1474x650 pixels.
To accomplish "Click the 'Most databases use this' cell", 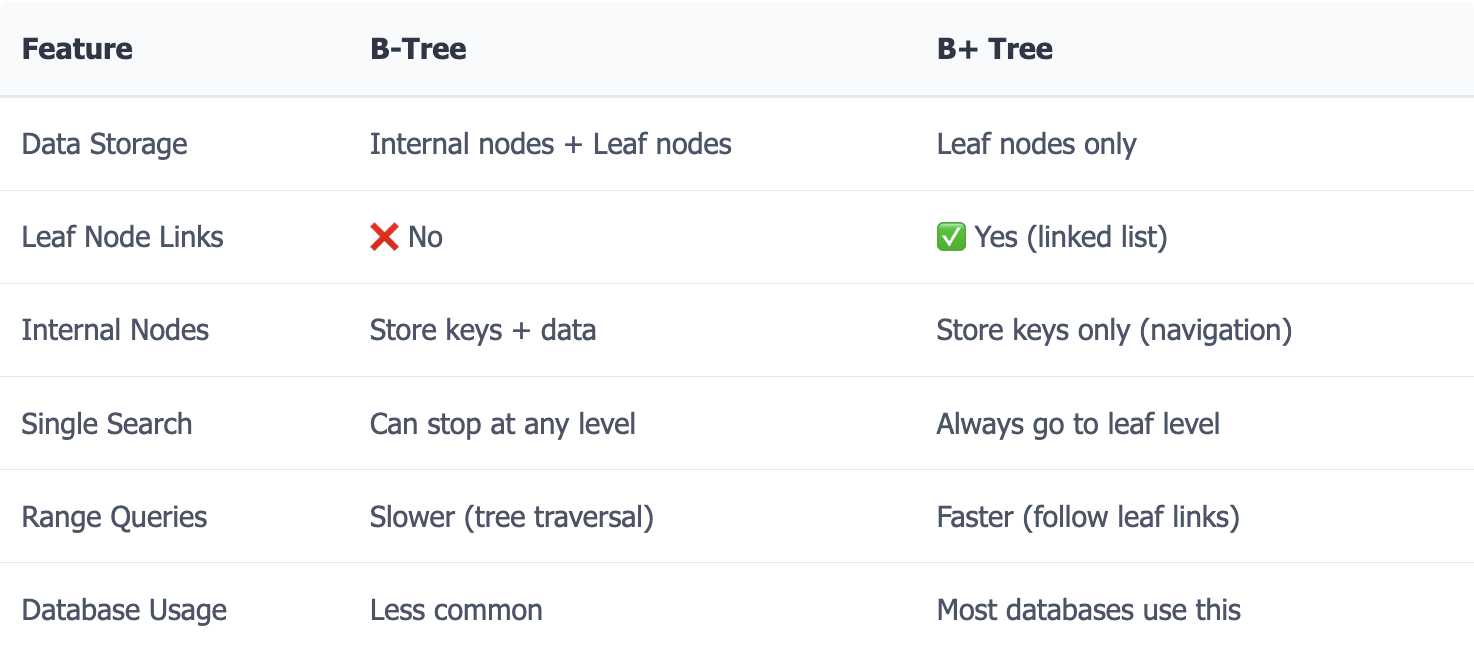I will coord(1089,610).
